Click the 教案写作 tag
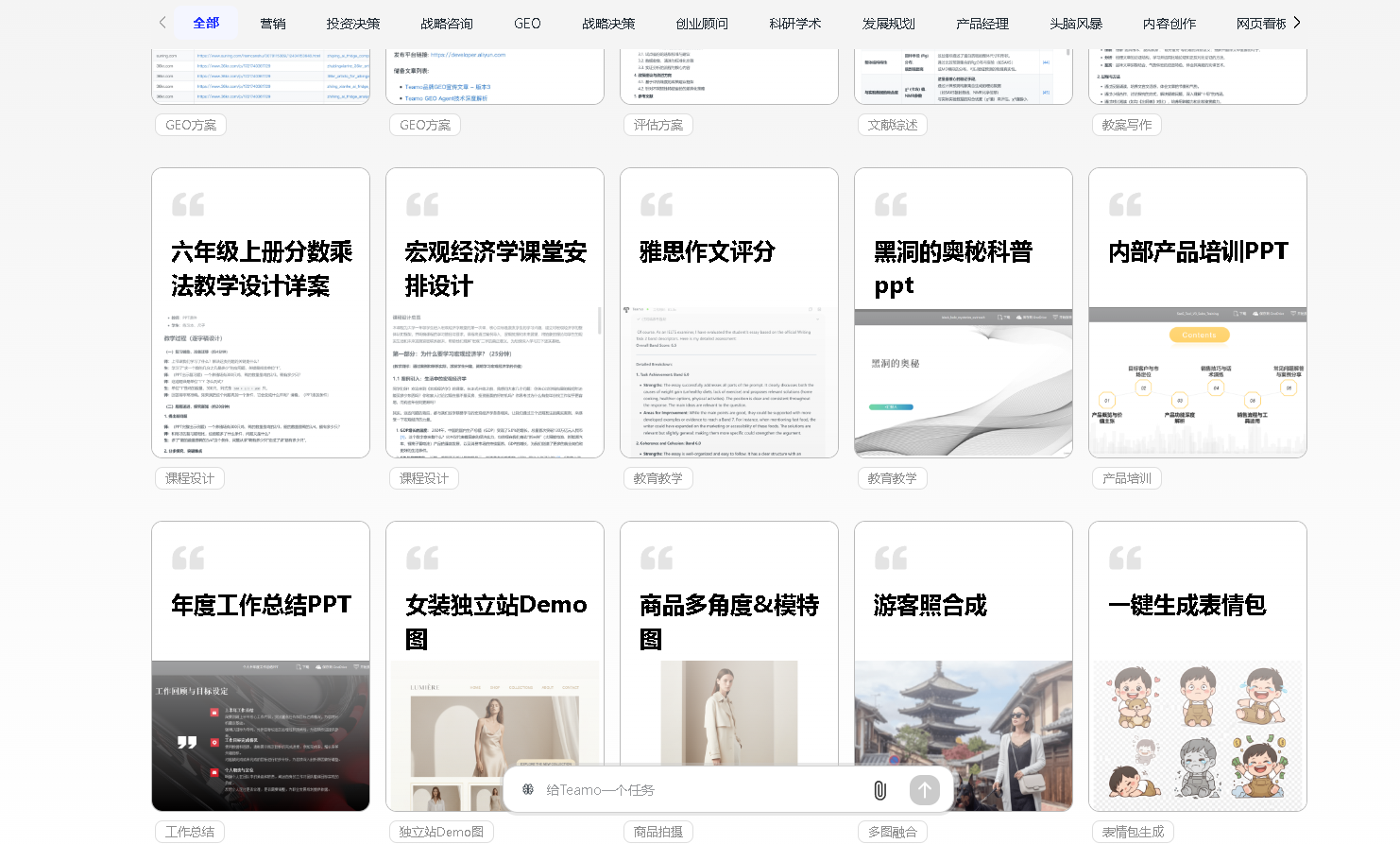The image size is (1400, 844). [x=1126, y=124]
